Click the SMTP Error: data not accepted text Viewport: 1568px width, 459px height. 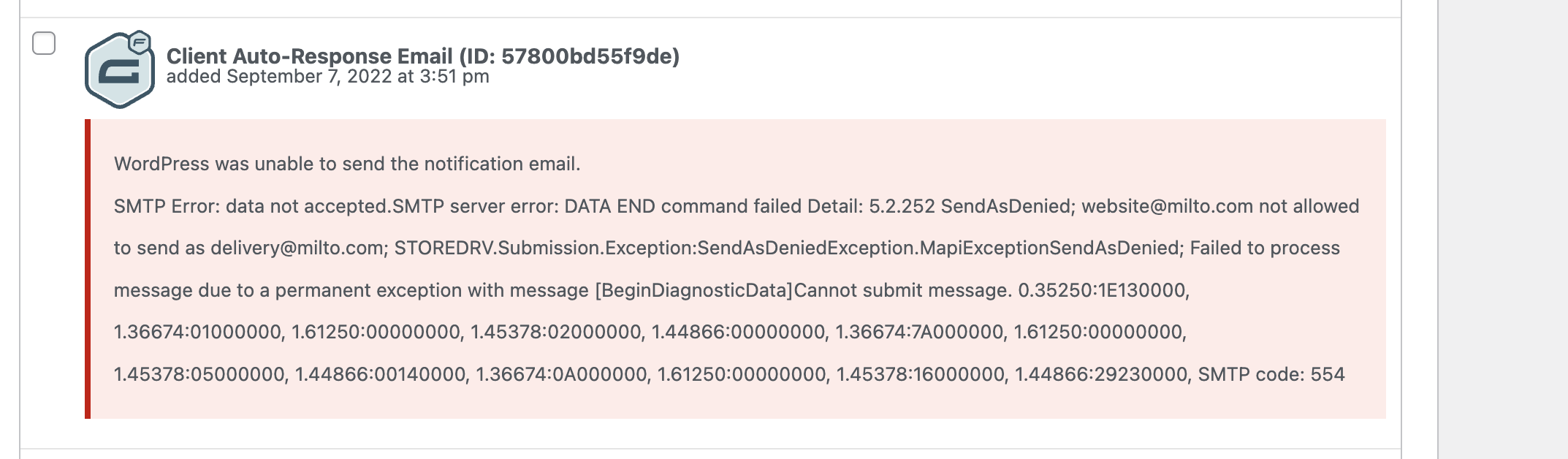pos(251,206)
